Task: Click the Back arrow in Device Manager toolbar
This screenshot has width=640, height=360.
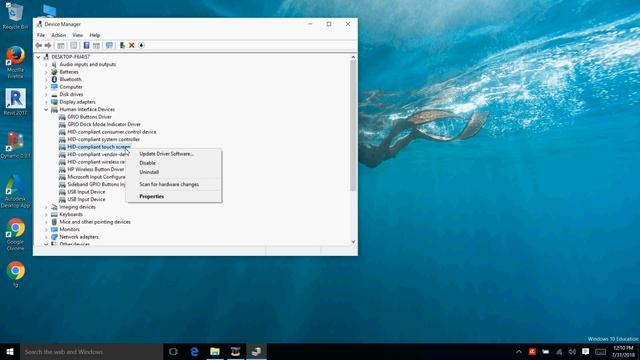Action: pyautogui.click(x=39, y=45)
